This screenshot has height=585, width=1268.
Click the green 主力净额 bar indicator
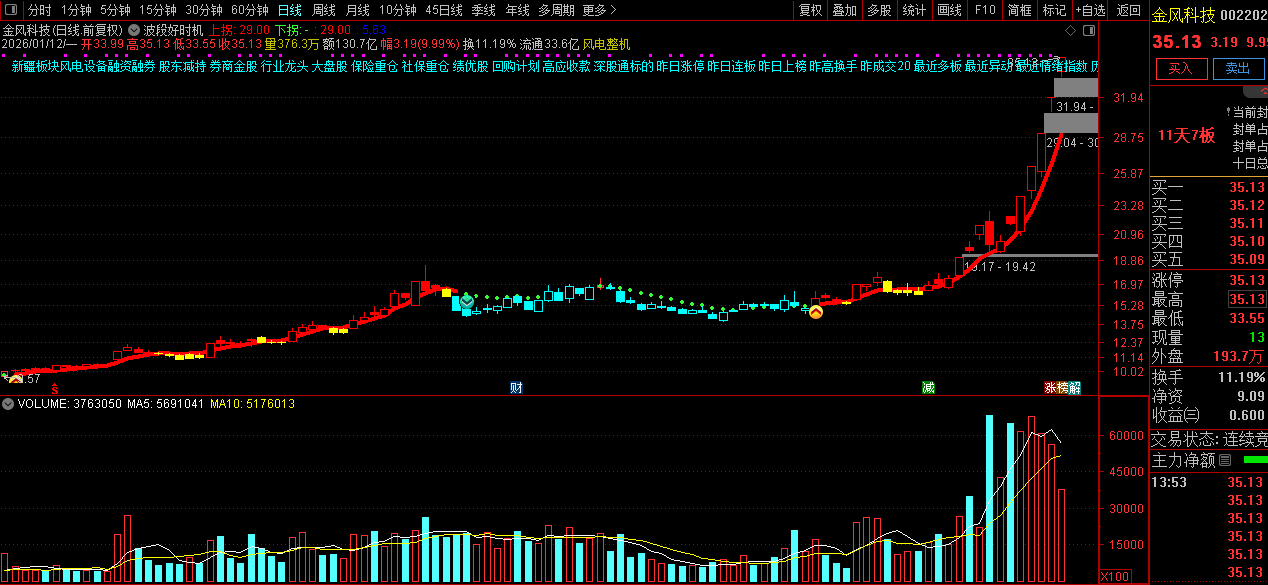pyautogui.click(x=1254, y=460)
